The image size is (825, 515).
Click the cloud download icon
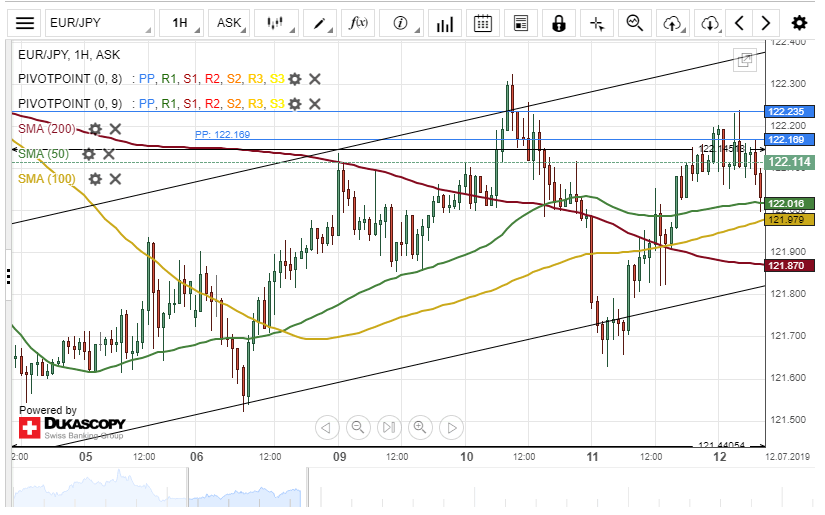pos(709,23)
